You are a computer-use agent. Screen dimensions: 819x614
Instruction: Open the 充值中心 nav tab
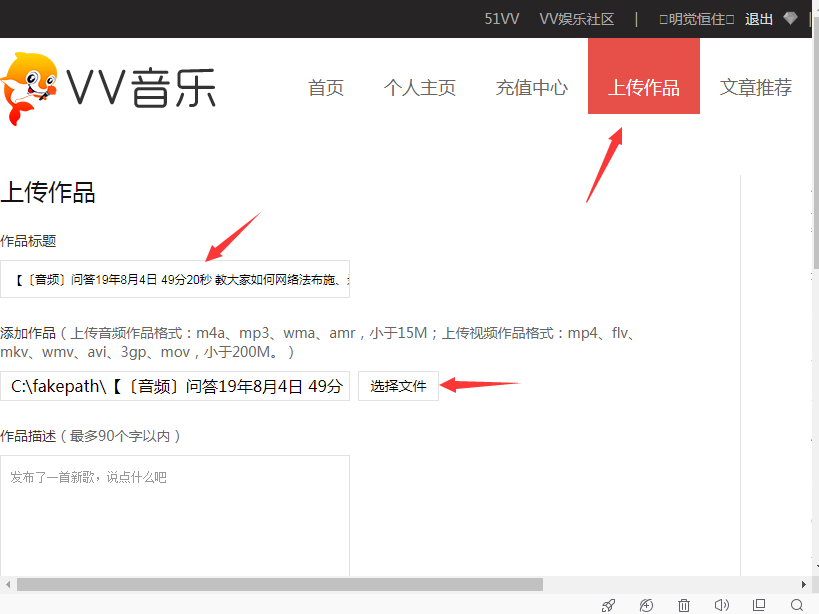(532, 87)
